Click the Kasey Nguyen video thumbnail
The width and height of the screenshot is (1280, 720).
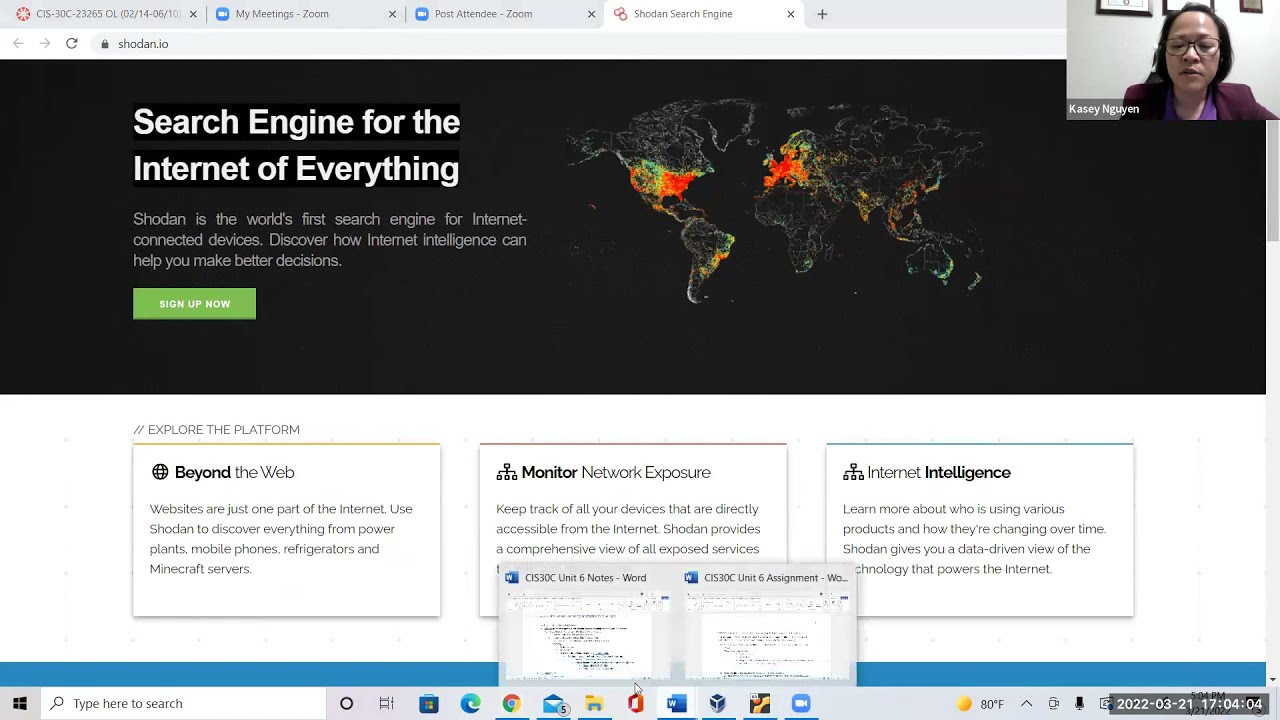(x=1173, y=60)
